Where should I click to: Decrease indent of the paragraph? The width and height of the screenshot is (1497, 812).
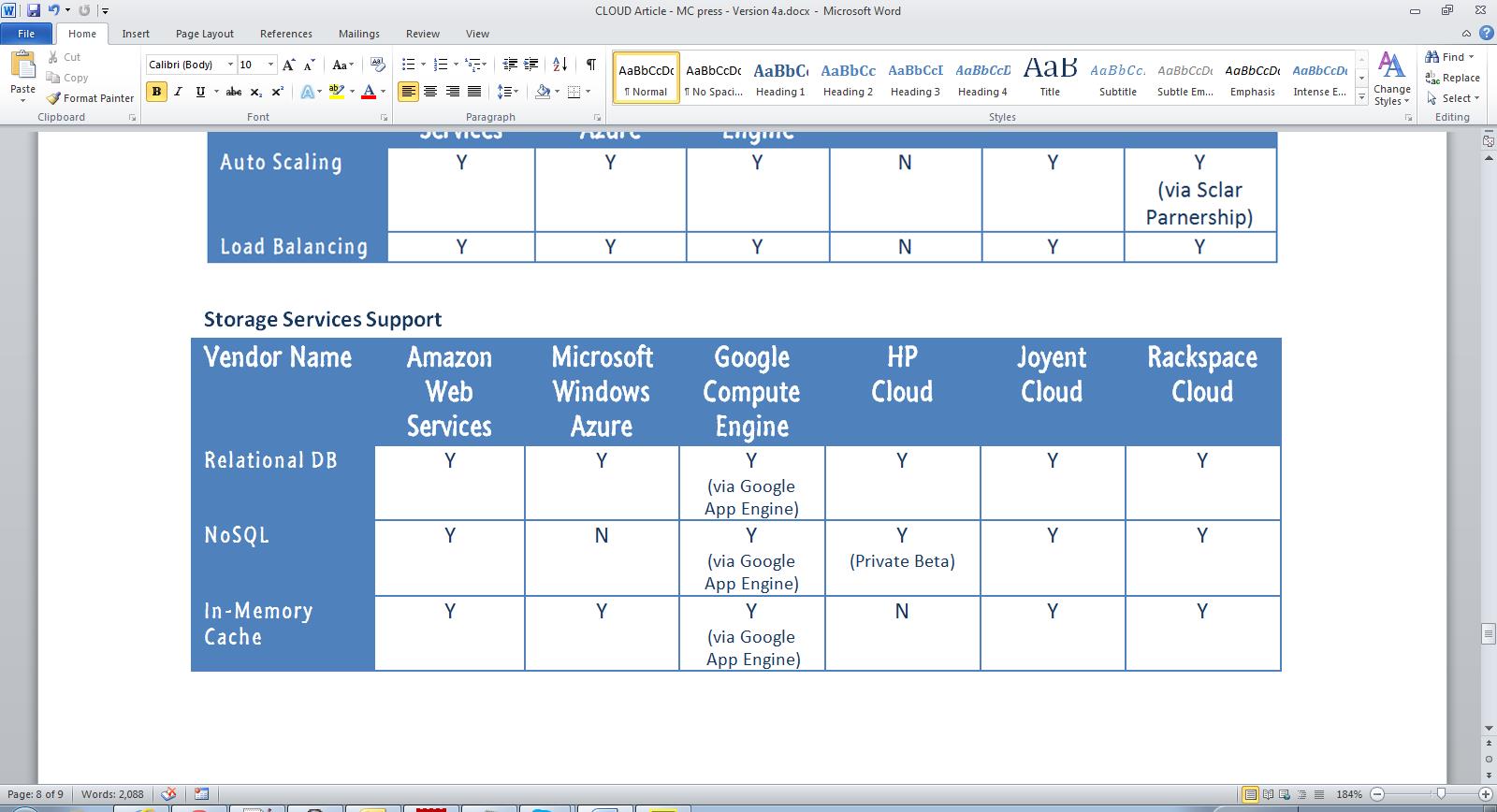510,65
